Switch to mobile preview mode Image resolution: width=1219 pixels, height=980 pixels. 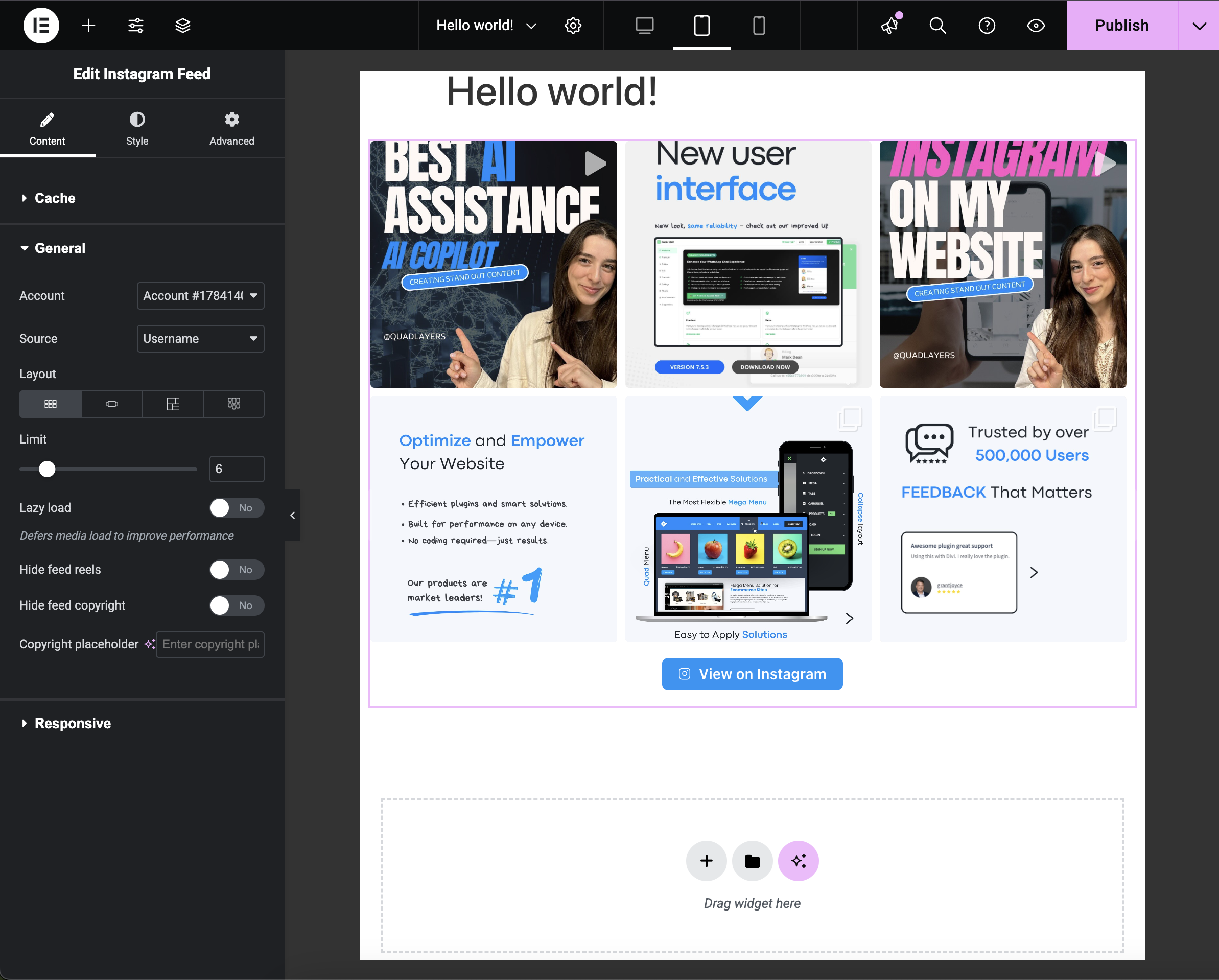tap(759, 26)
